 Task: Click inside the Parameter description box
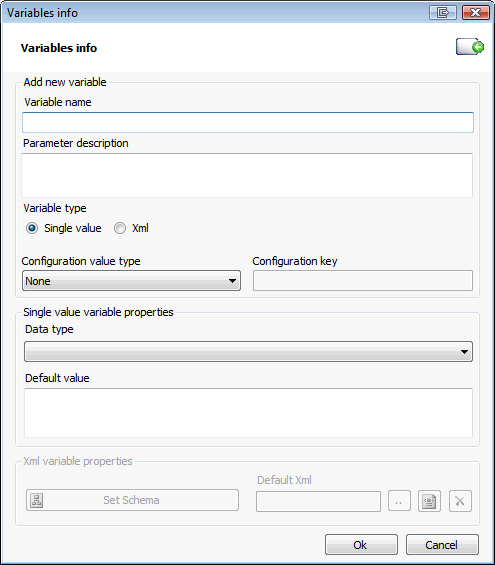(x=247, y=175)
